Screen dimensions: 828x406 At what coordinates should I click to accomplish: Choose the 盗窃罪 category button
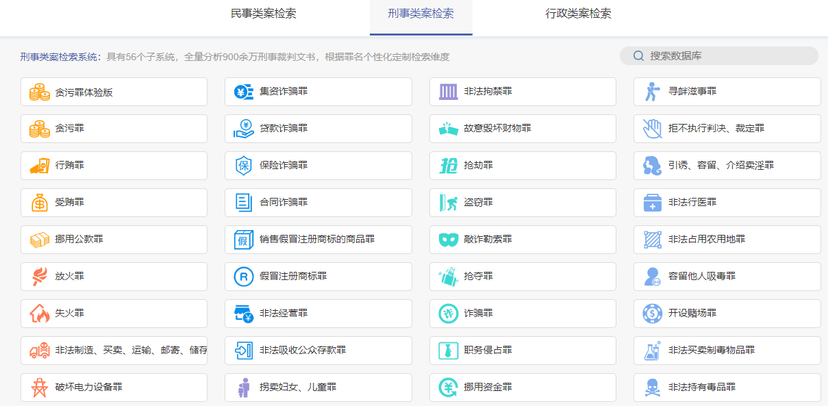pyautogui.click(x=522, y=202)
